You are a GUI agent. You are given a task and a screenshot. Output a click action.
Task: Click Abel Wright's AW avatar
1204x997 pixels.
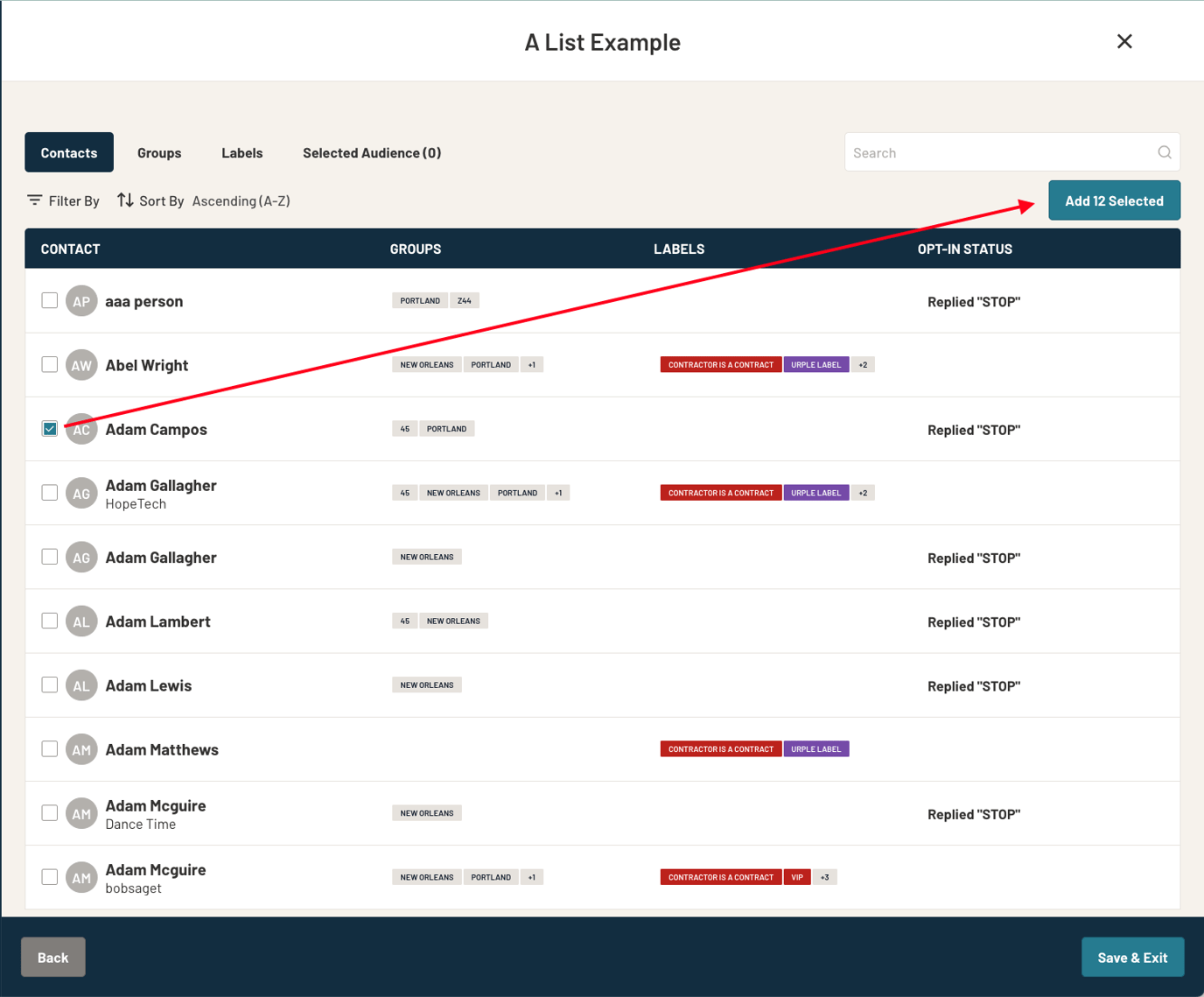81,365
